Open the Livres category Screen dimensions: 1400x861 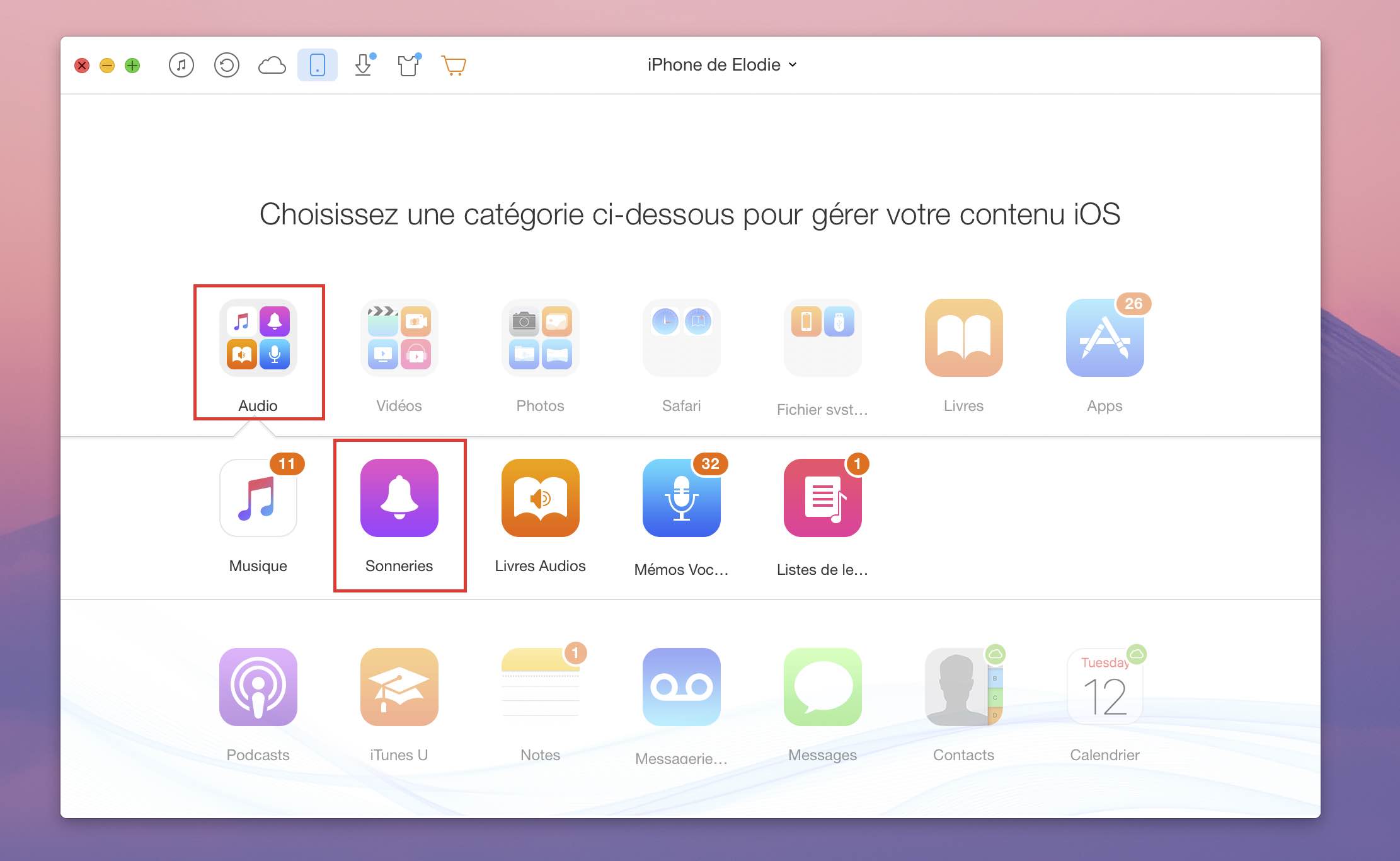(962, 355)
